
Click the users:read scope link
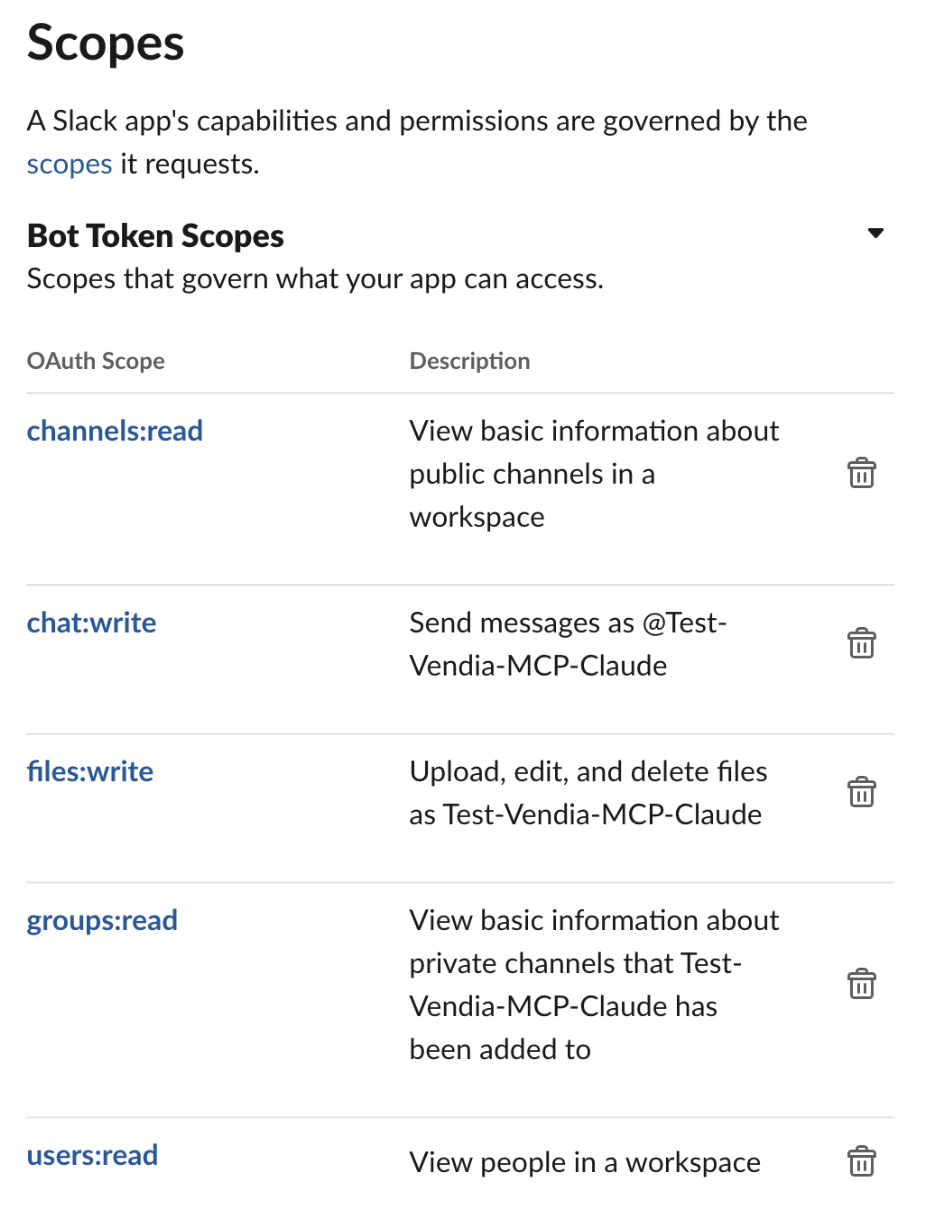click(x=92, y=1156)
